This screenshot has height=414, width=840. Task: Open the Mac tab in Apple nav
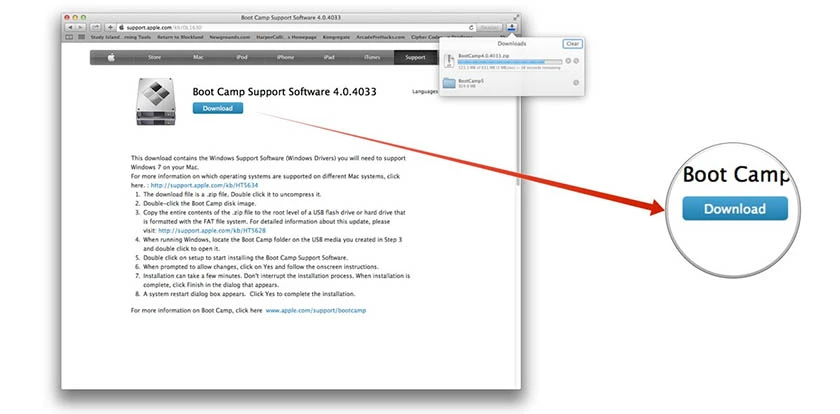(198, 57)
